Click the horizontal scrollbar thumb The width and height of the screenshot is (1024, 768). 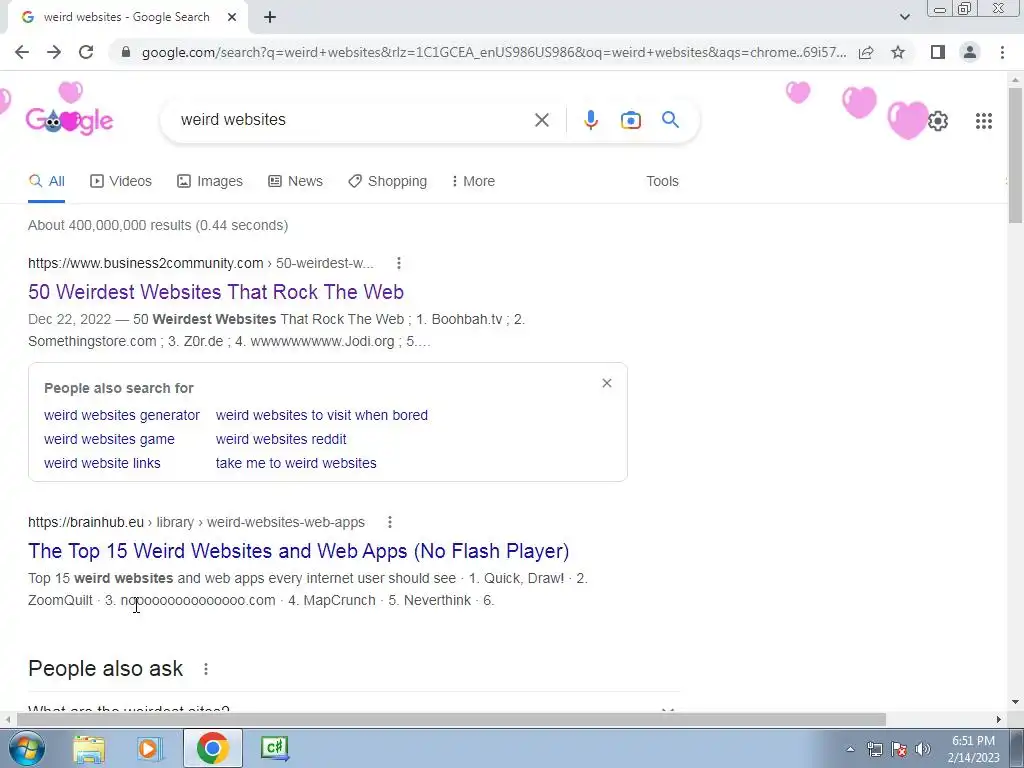coord(451,720)
